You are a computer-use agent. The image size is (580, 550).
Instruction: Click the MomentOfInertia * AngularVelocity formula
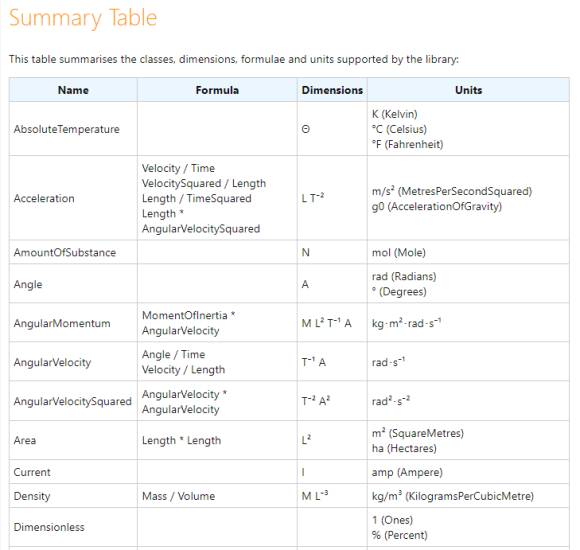click(189, 323)
